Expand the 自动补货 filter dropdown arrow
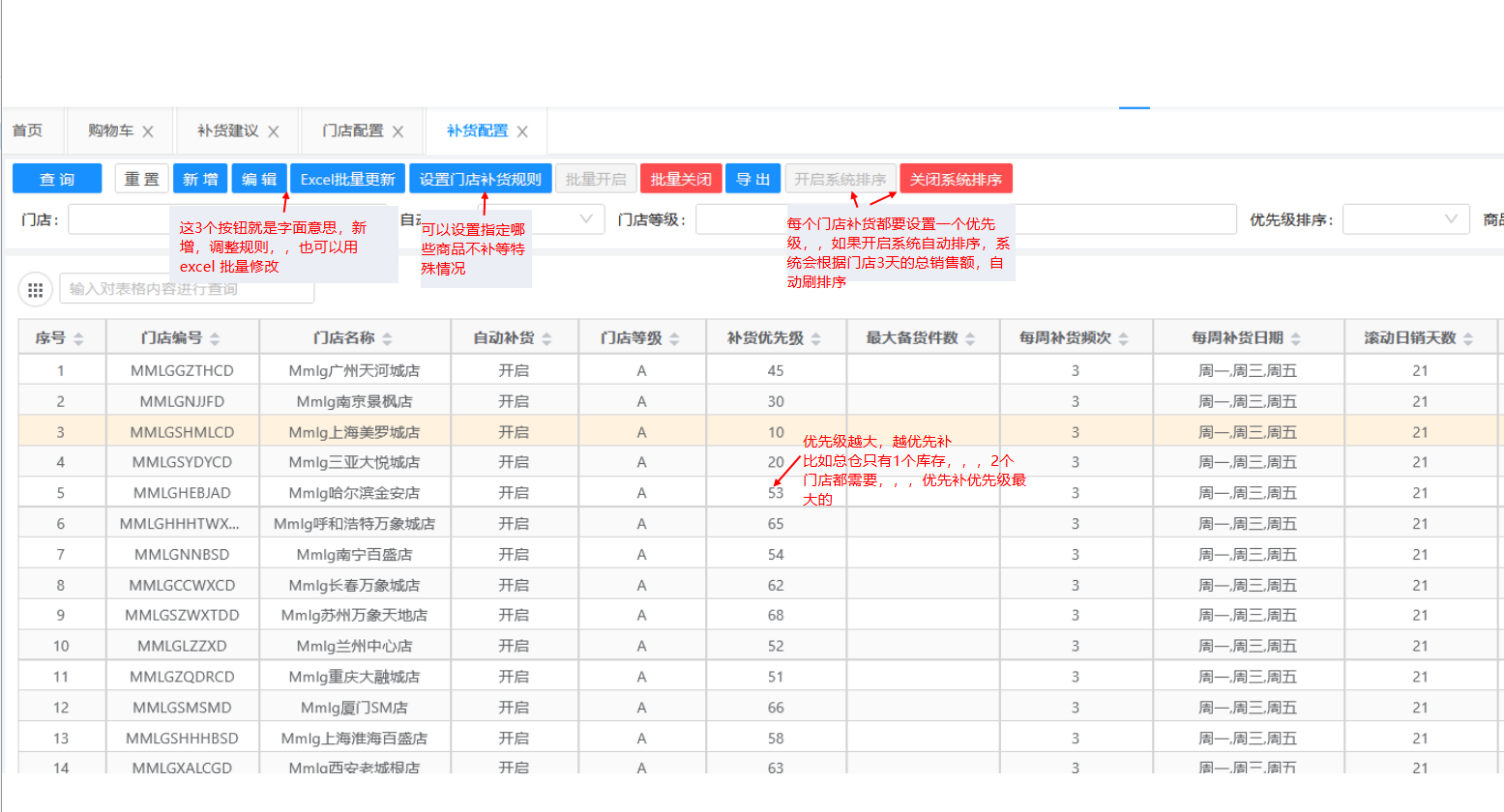Viewport: 1504px width, 812px height. [x=585, y=219]
